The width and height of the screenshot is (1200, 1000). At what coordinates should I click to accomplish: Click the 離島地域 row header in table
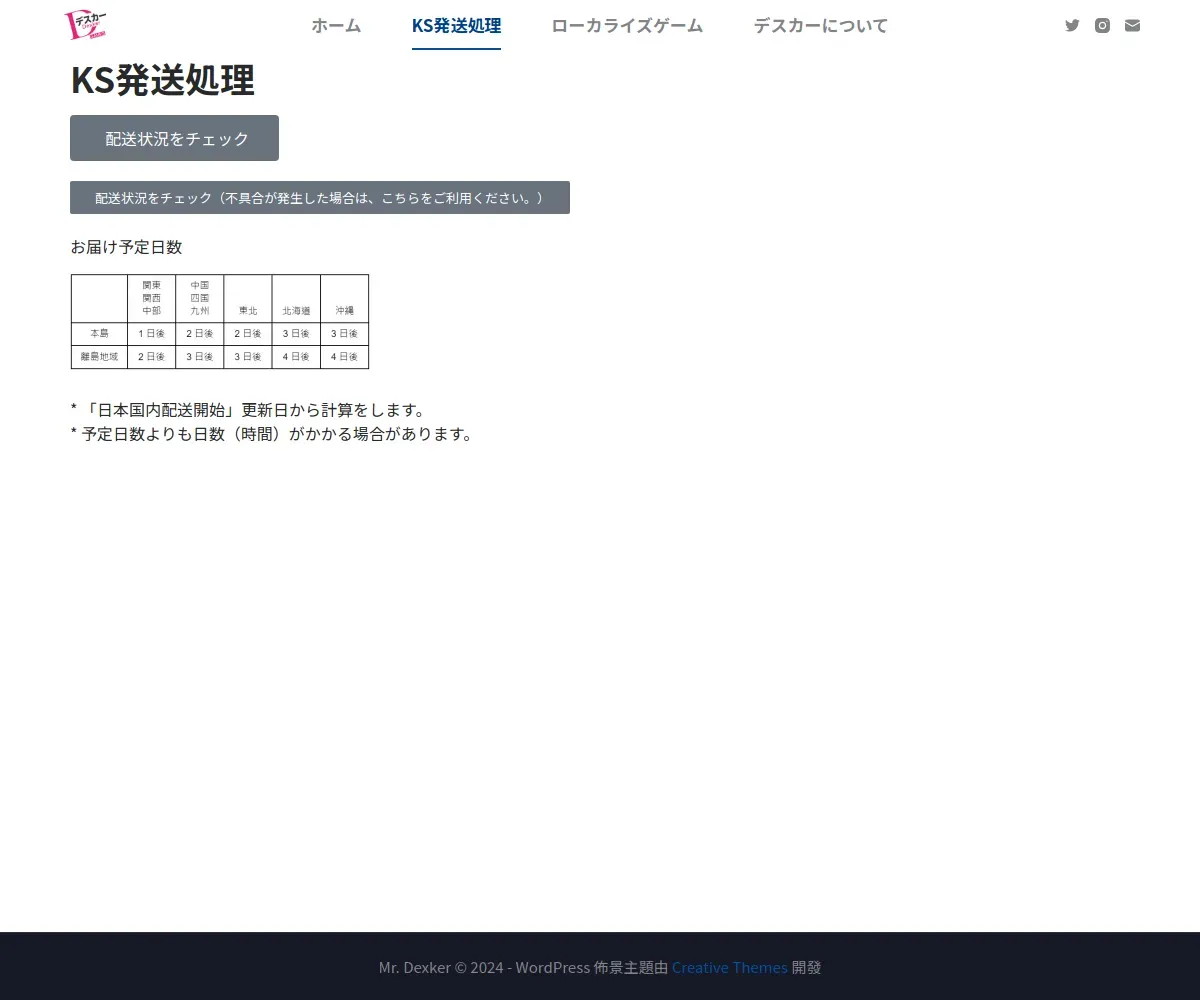[99, 356]
